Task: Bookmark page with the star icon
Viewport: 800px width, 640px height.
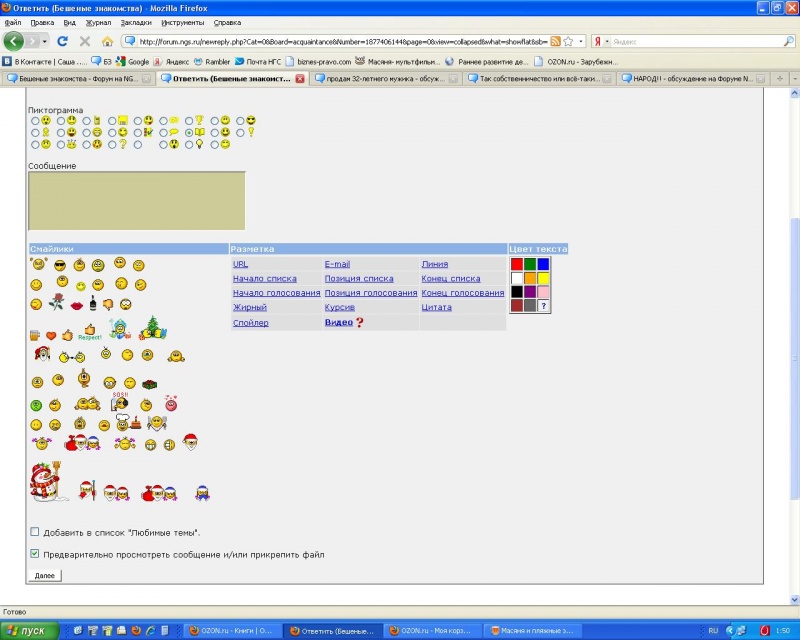Action: [x=568, y=41]
